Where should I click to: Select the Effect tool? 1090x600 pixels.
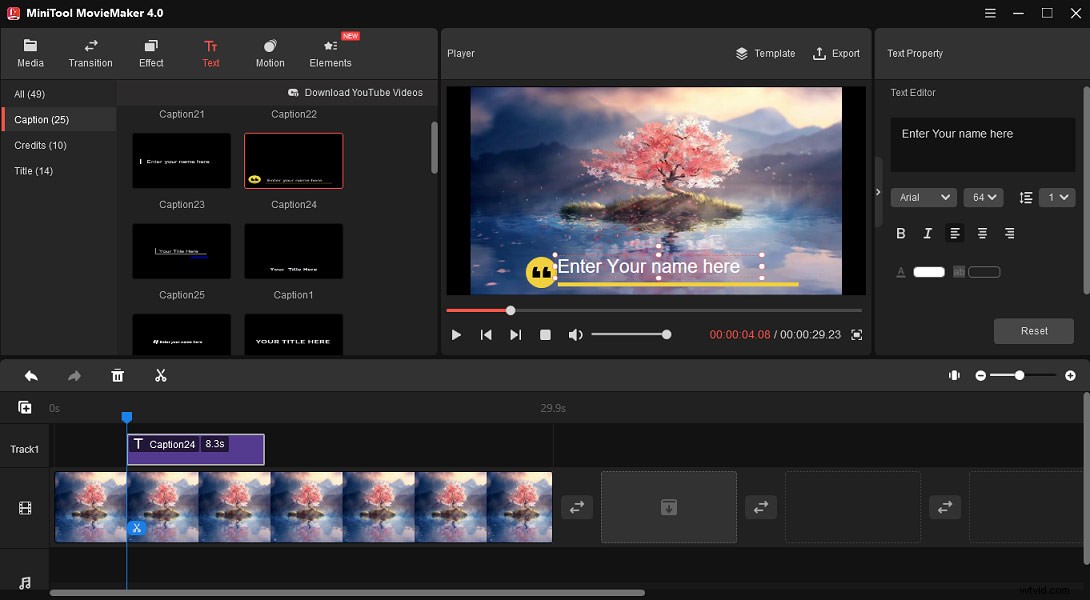pyautogui.click(x=150, y=52)
